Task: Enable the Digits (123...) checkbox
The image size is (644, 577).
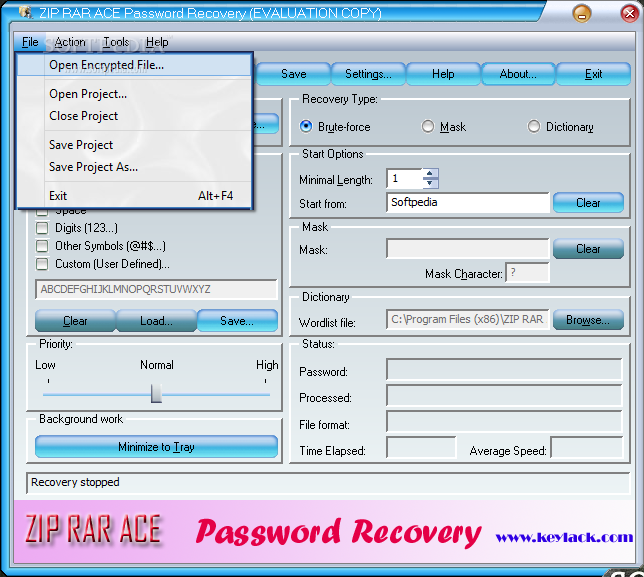Action: pos(42,228)
